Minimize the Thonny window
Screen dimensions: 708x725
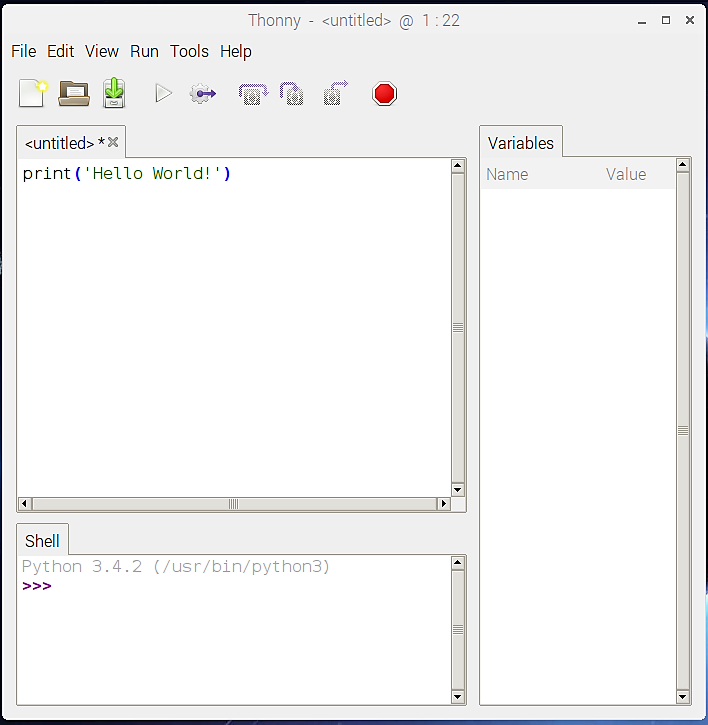tap(641, 21)
